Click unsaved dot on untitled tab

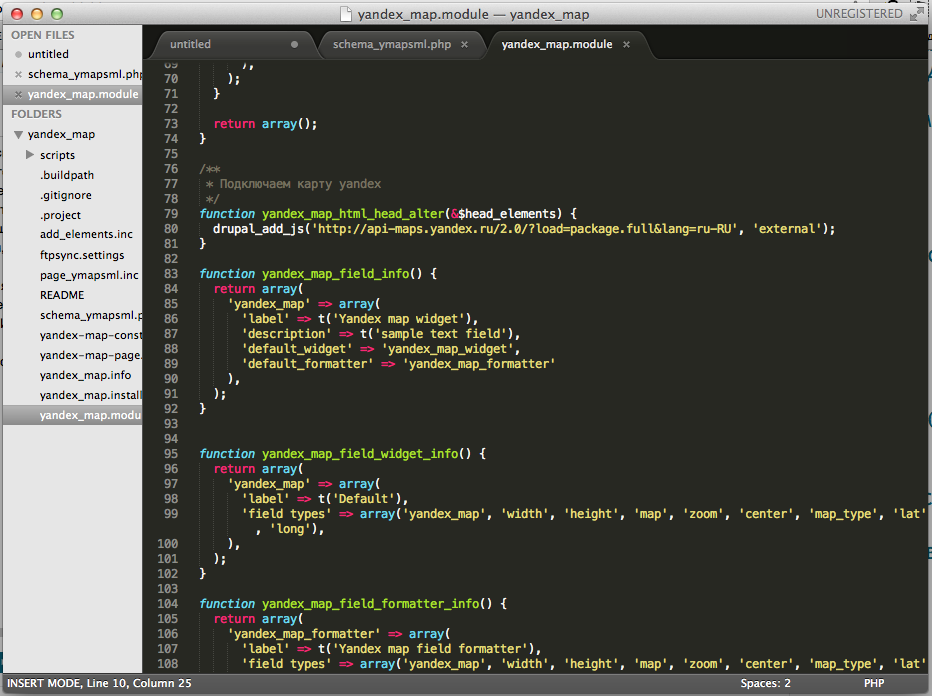[x=294, y=45]
